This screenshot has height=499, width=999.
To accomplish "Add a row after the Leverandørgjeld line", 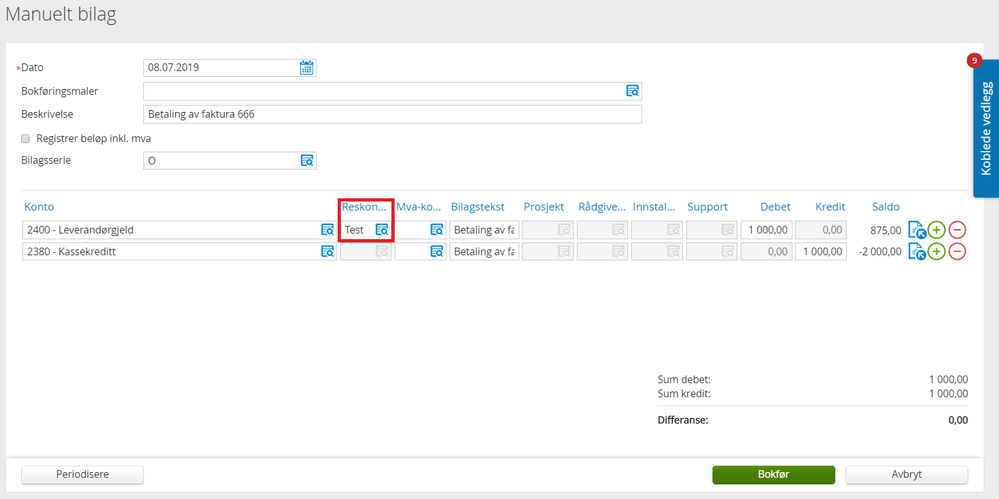I will click(x=936, y=230).
